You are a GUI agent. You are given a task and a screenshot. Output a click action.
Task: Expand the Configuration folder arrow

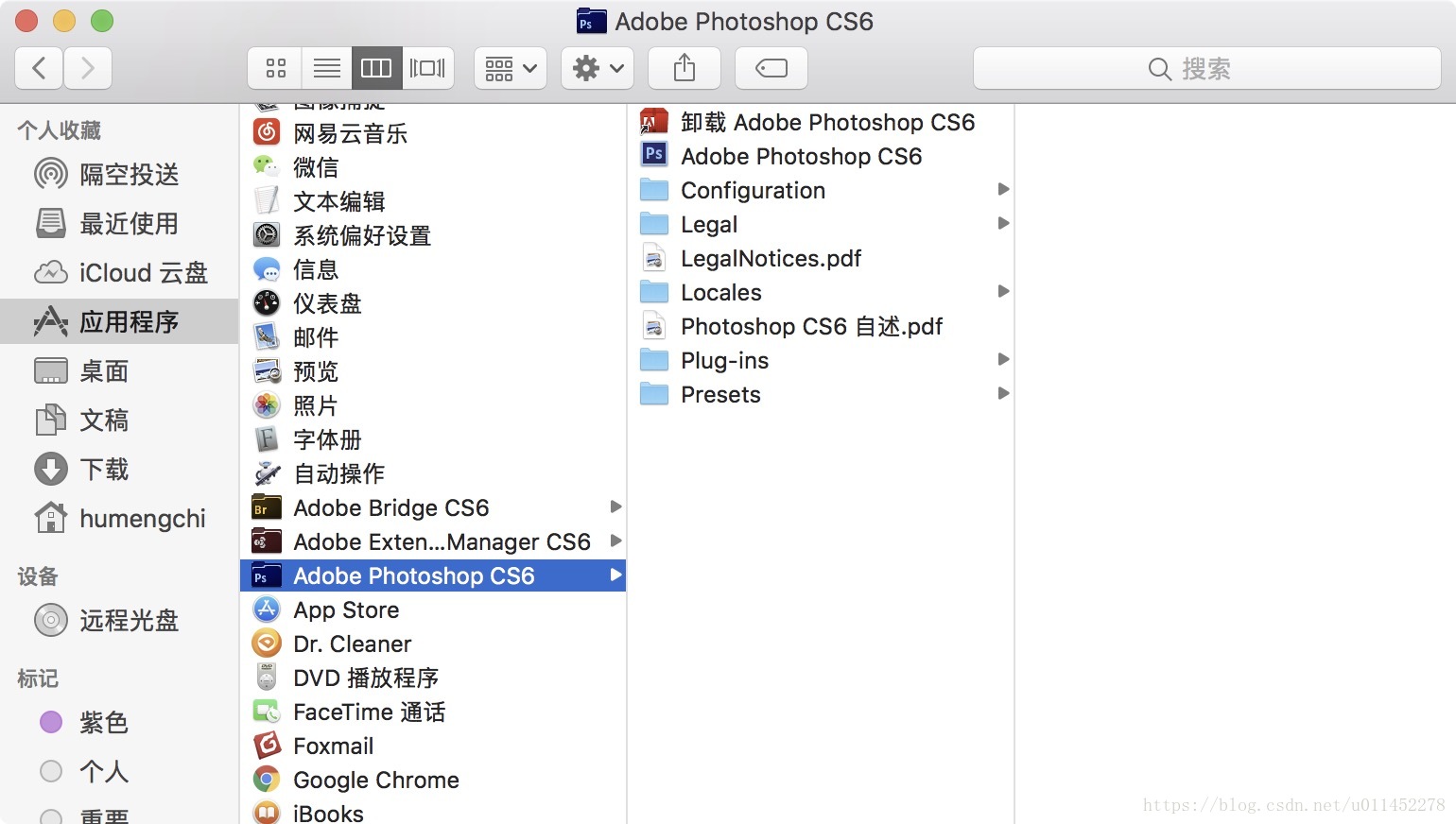1003,190
